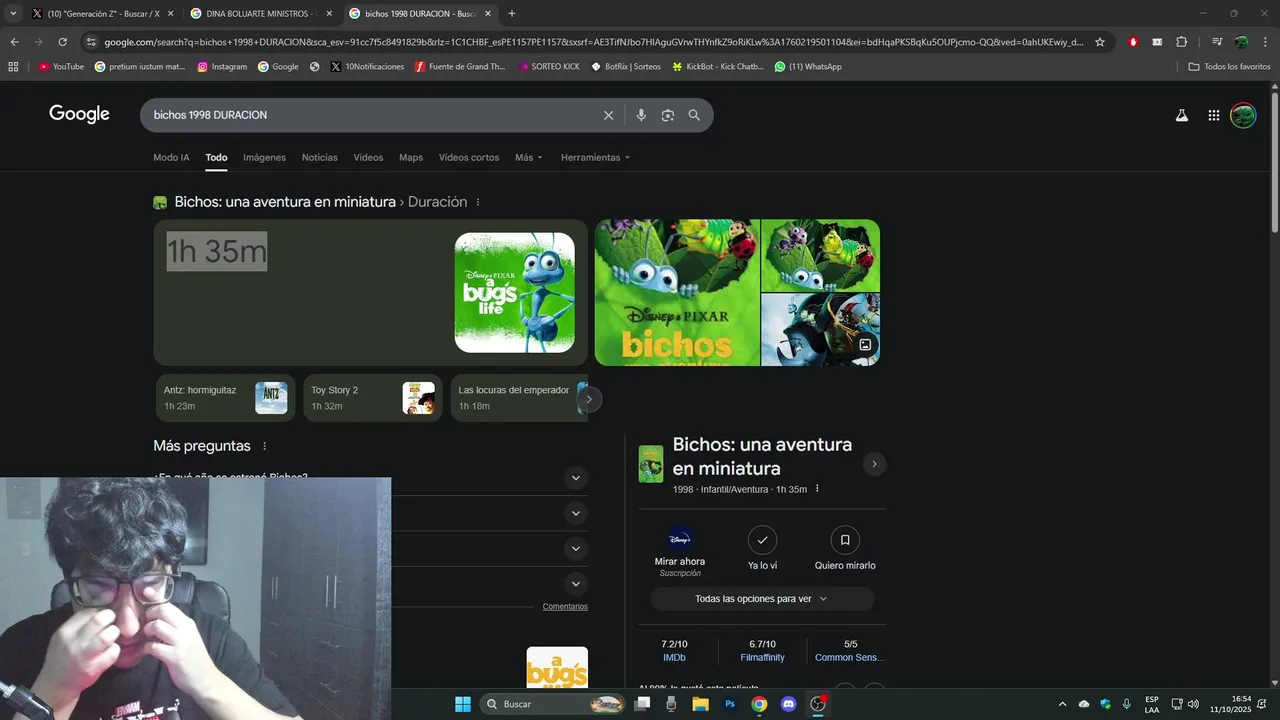Close the bichos 1998 DURACION tab

pyautogui.click(x=488, y=14)
